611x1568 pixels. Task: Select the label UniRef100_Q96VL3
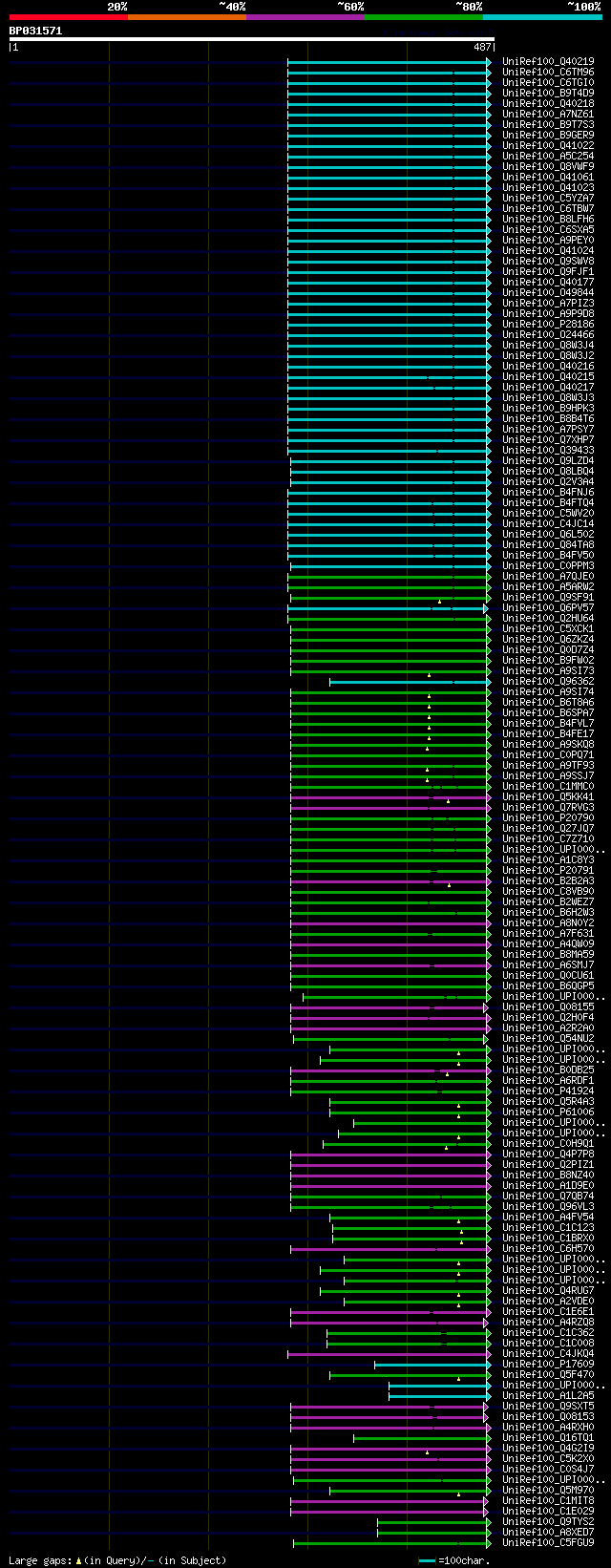pos(548,1207)
